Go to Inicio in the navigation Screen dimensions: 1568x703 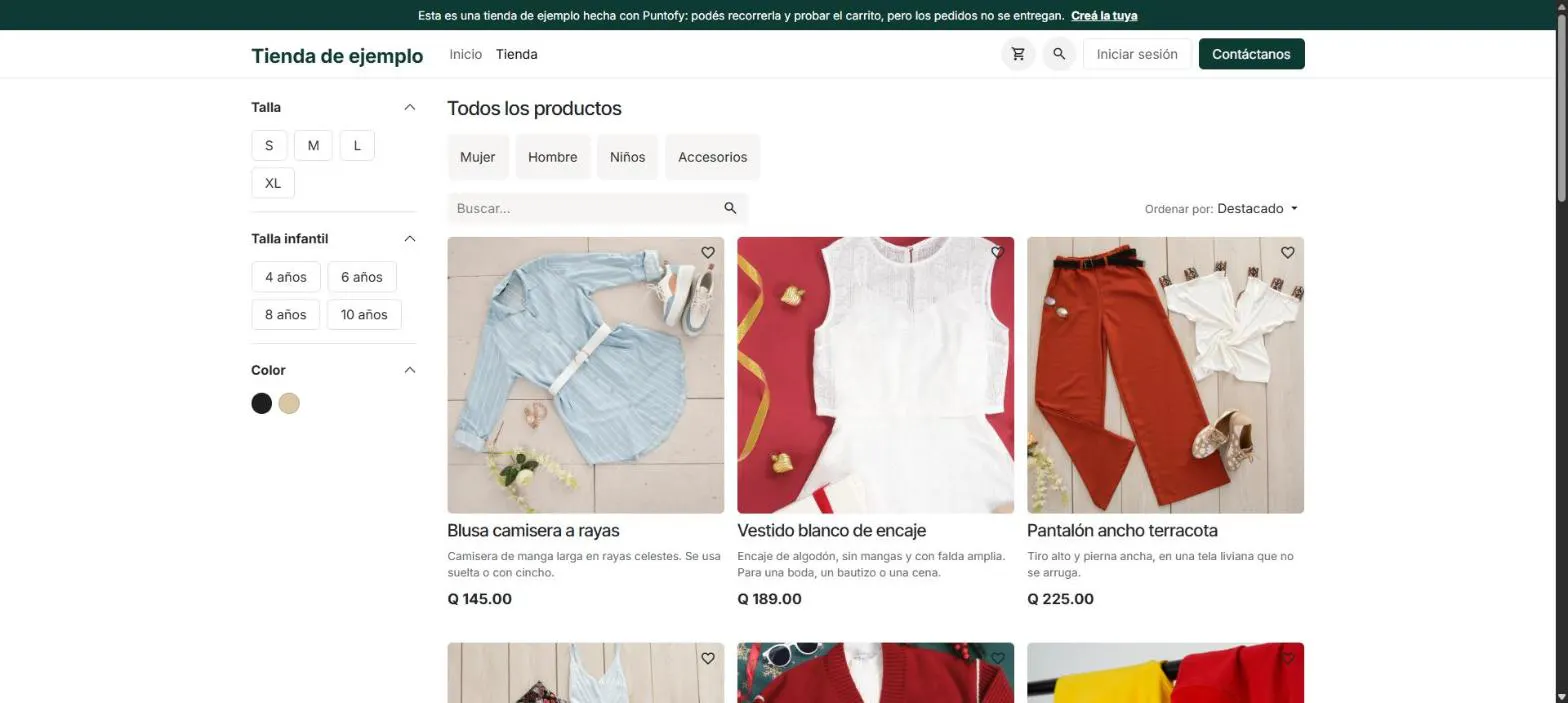click(x=466, y=54)
